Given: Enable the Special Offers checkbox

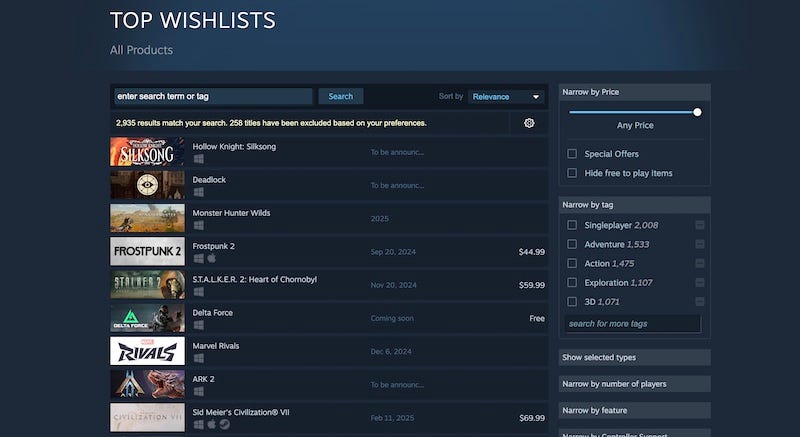Looking at the screenshot, I should (x=572, y=153).
